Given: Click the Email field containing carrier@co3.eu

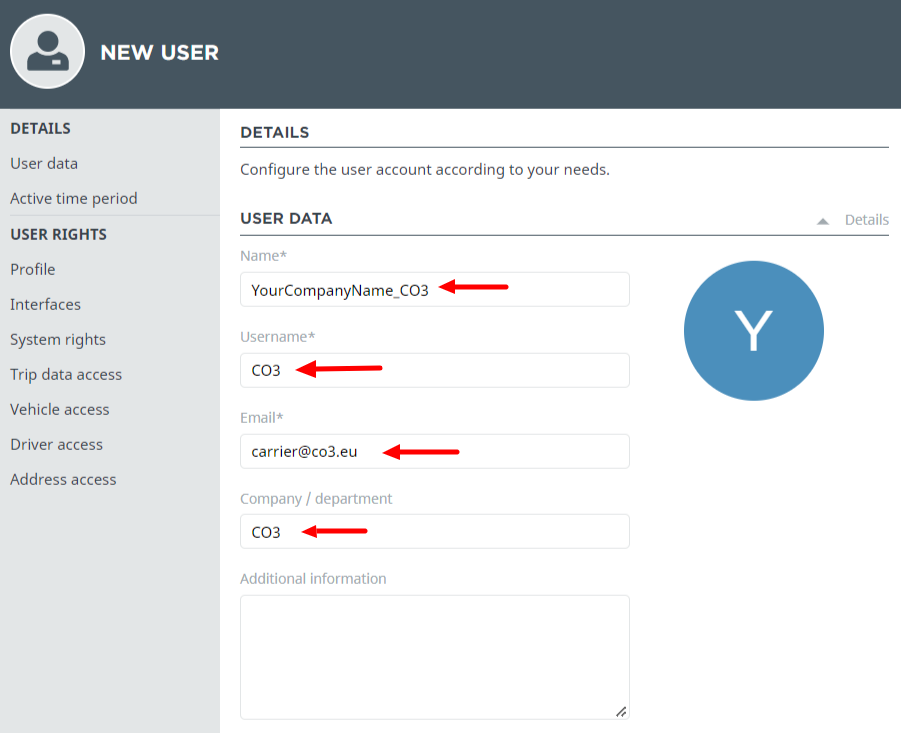Looking at the screenshot, I should pyautogui.click(x=434, y=452).
